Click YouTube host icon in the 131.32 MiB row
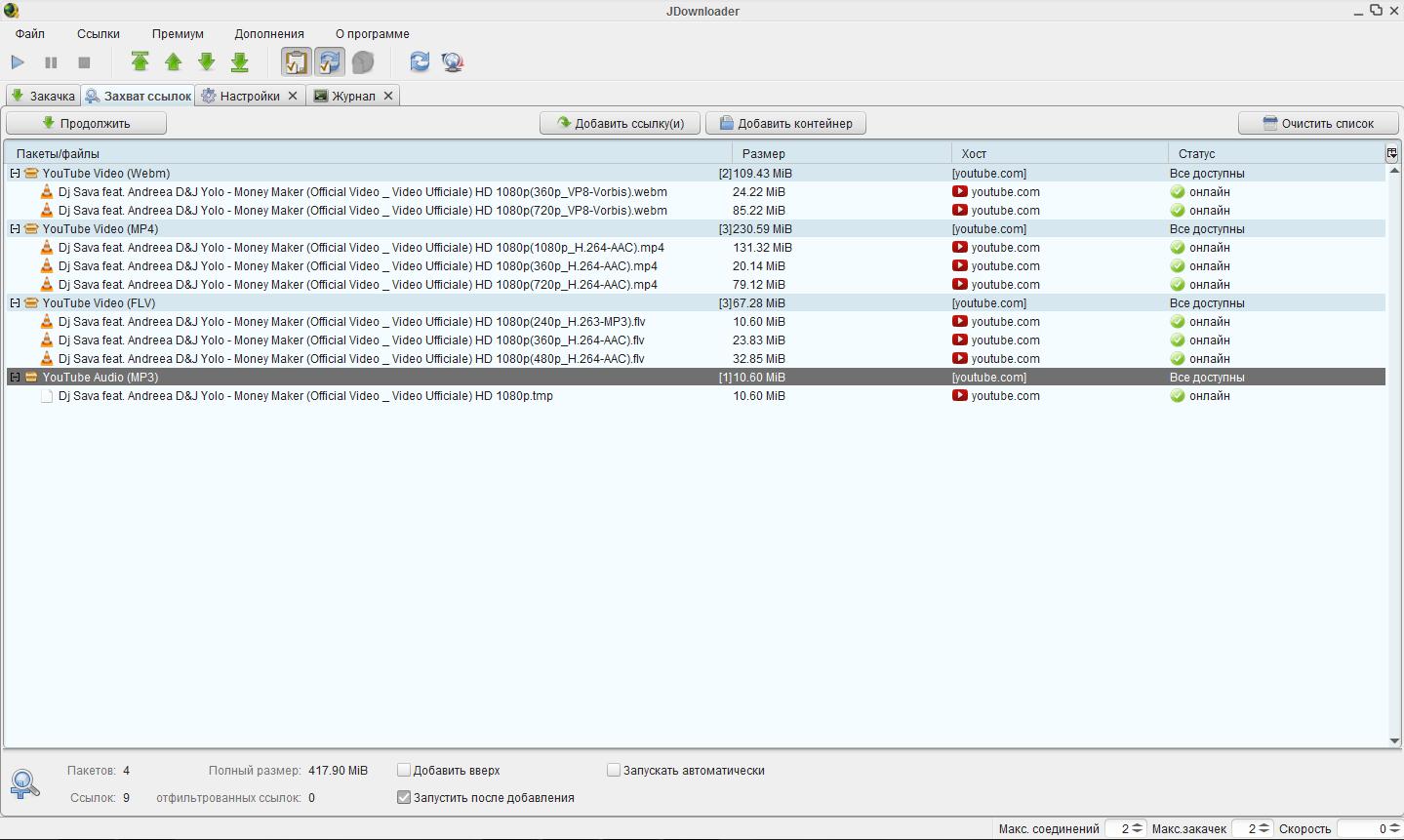1404x840 pixels. [x=960, y=248]
